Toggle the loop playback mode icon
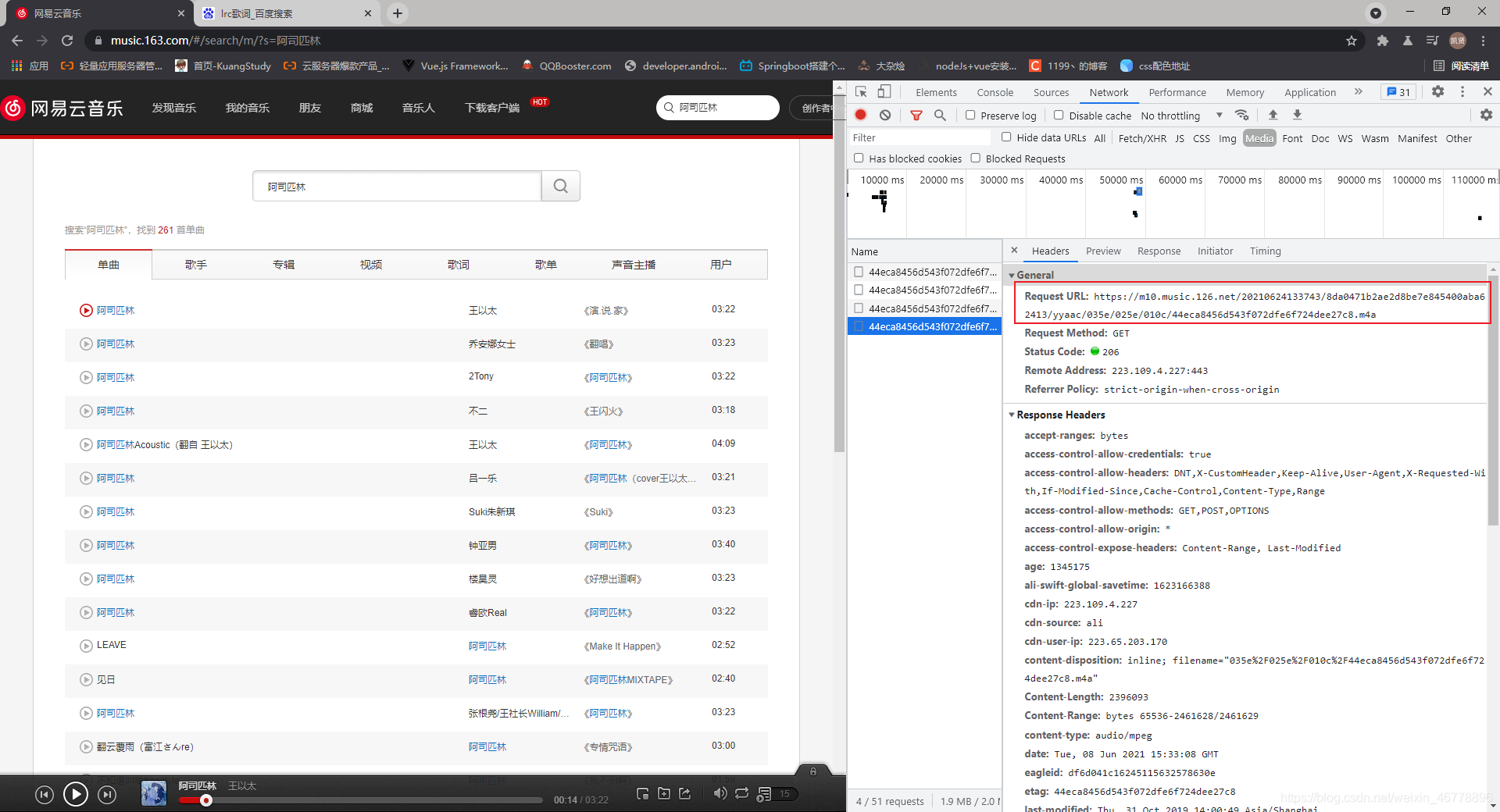This screenshot has width=1500, height=812. [742, 794]
